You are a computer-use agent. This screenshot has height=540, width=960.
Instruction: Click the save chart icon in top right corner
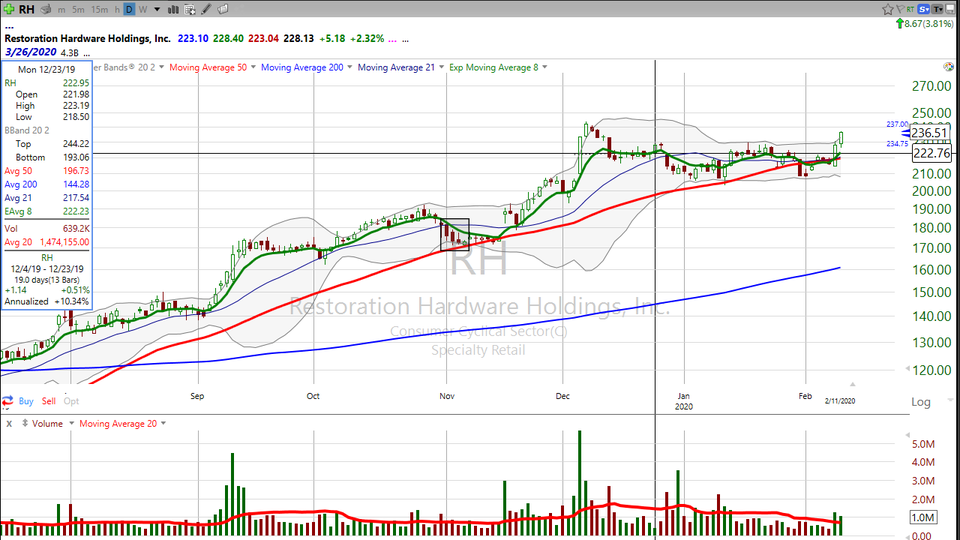pos(951,9)
